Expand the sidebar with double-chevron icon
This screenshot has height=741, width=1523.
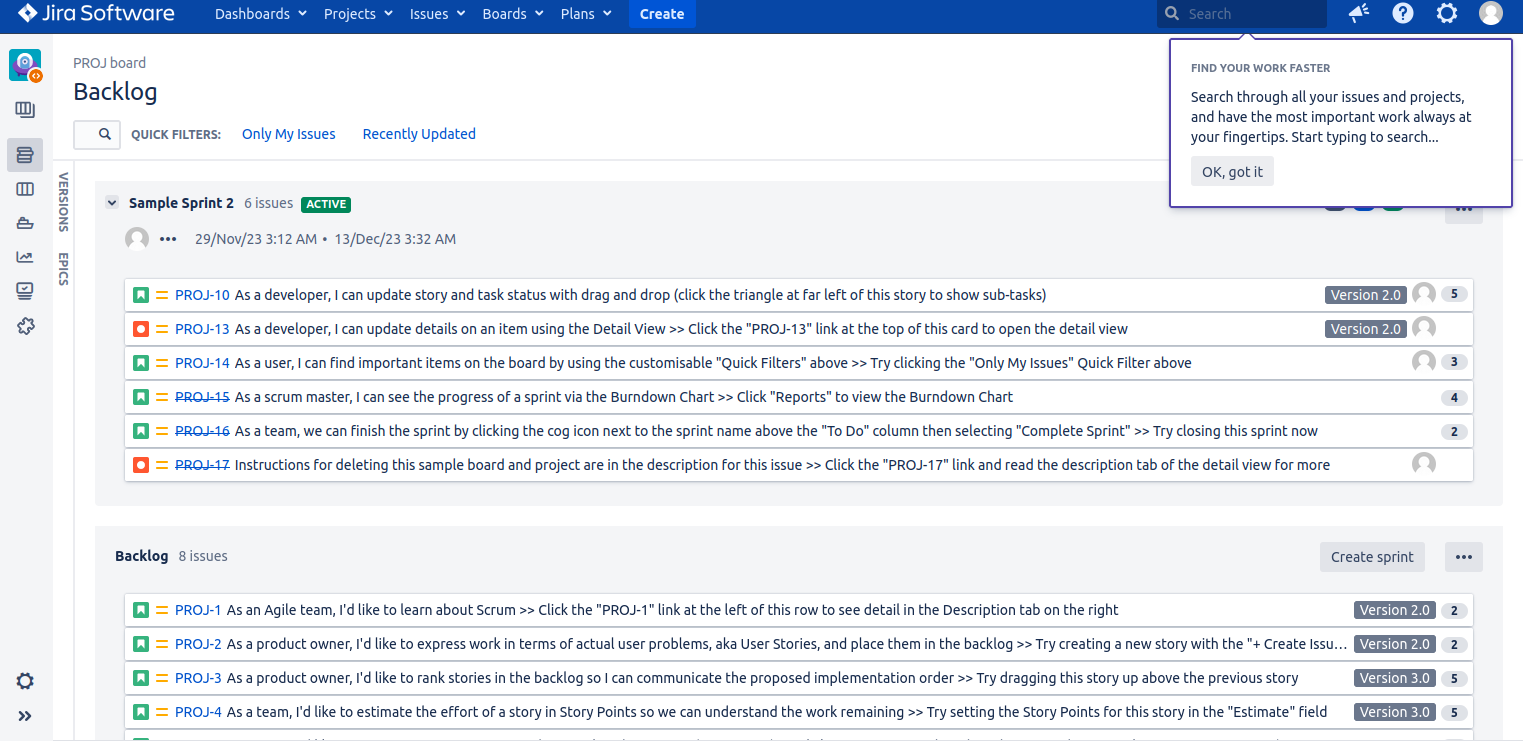pyautogui.click(x=25, y=716)
